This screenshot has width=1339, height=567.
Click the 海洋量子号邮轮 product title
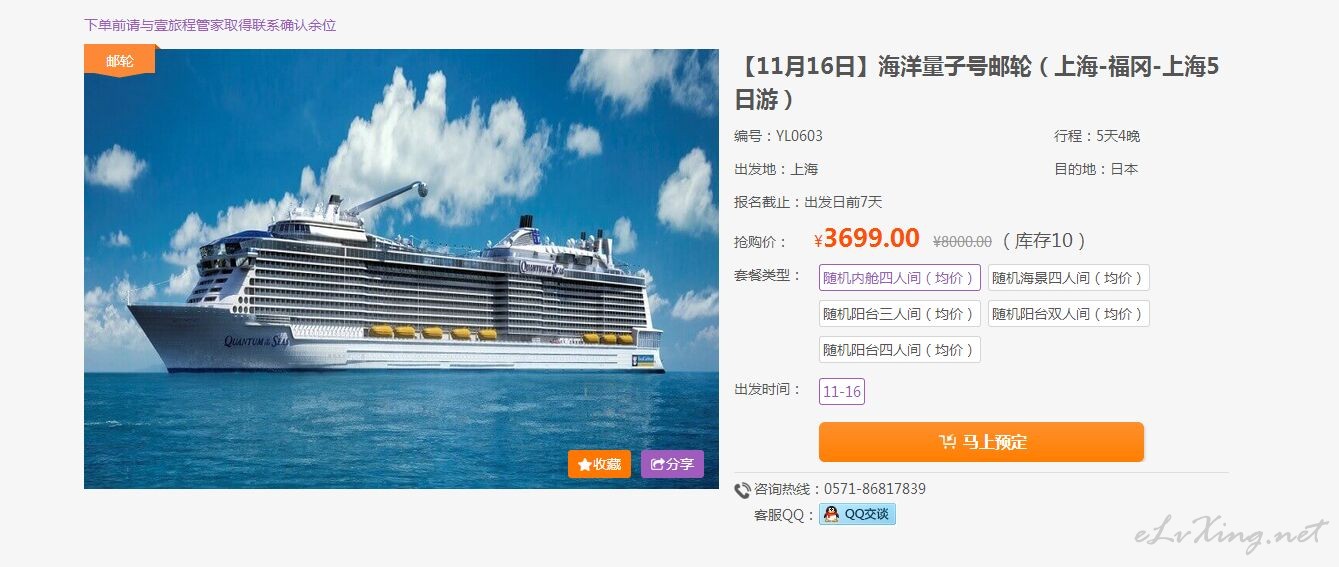[977, 83]
